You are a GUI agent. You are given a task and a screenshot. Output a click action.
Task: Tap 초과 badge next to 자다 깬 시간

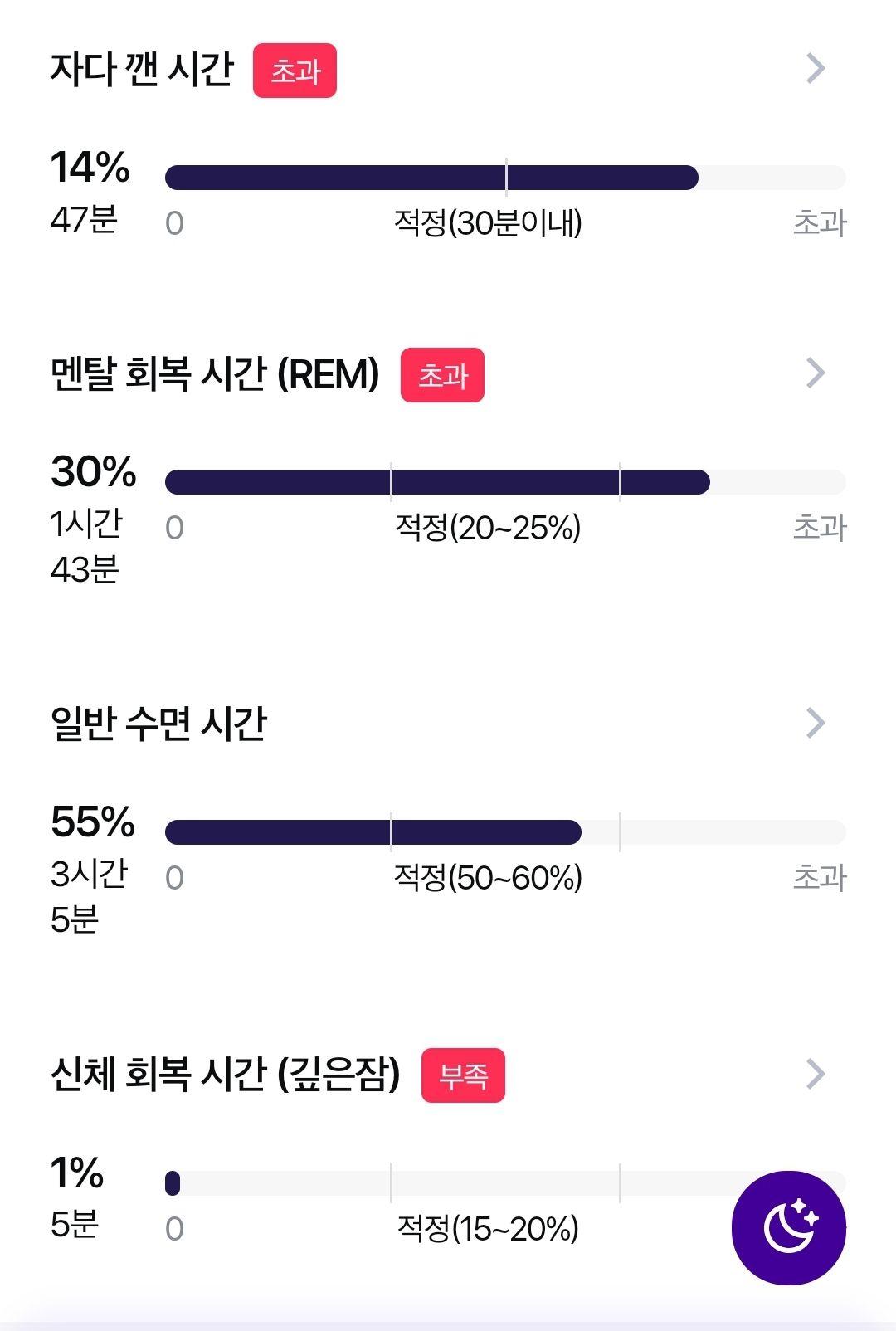(x=295, y=71)
